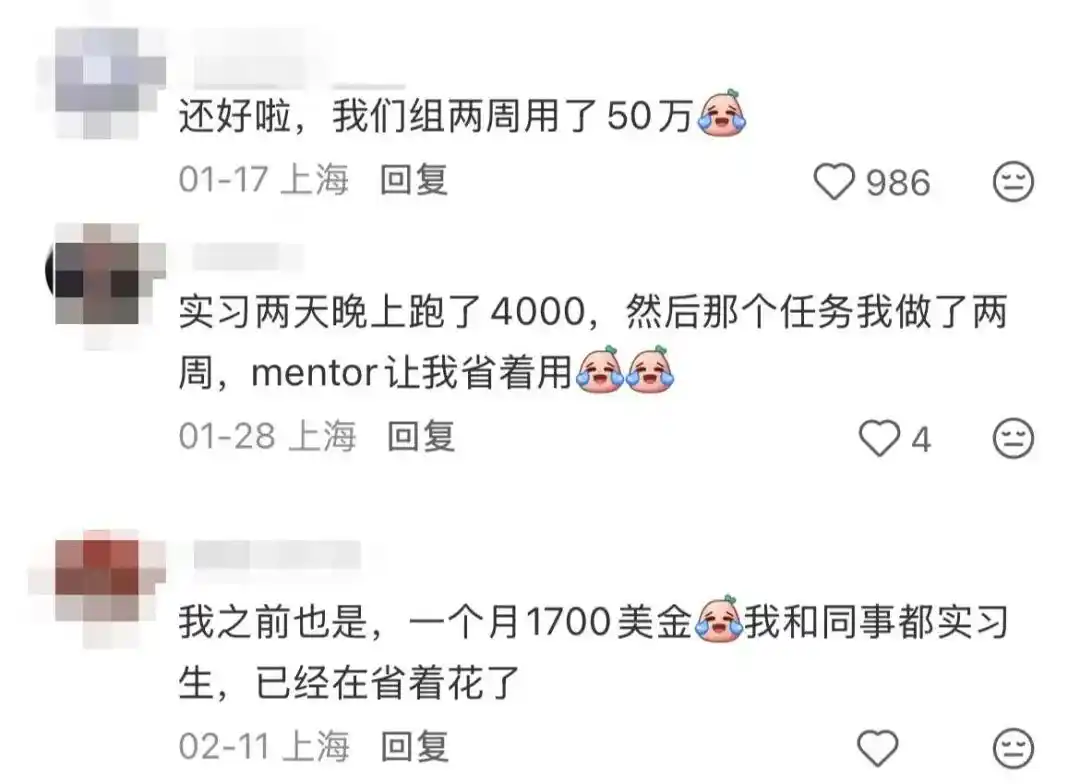Open the third commenter's blurred username
This screenshot has height=784, width=1080.
coord(277,555)
